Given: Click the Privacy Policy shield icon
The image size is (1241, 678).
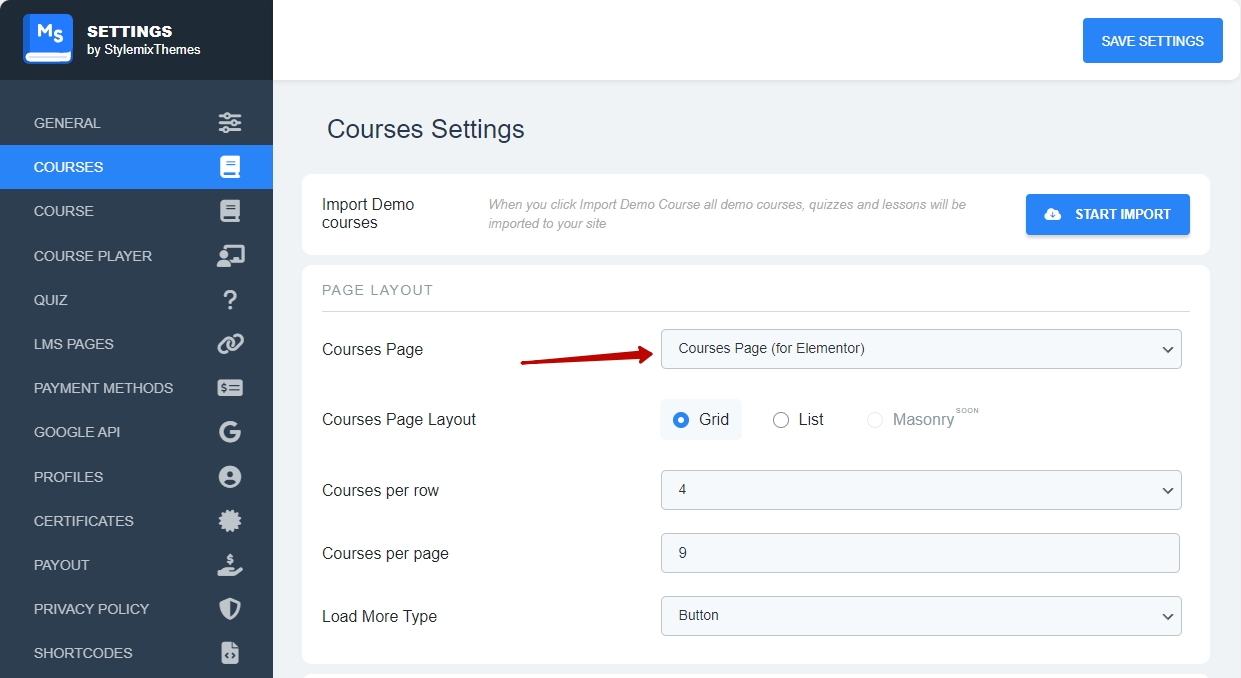Looking at the screenshot, I should tap(230, 609).
